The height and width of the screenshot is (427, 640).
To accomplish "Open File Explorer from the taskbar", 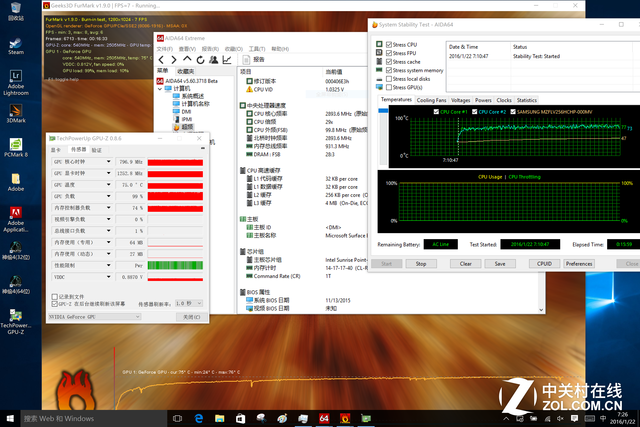I will point(220,418).
